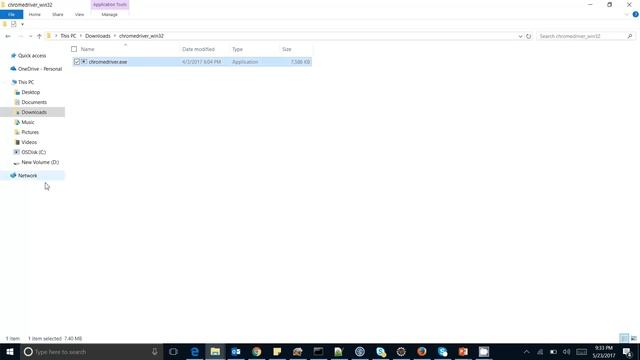This screenshot has height=360, width=640.
Task: Click the search magnifier icon
Action: 630,36
